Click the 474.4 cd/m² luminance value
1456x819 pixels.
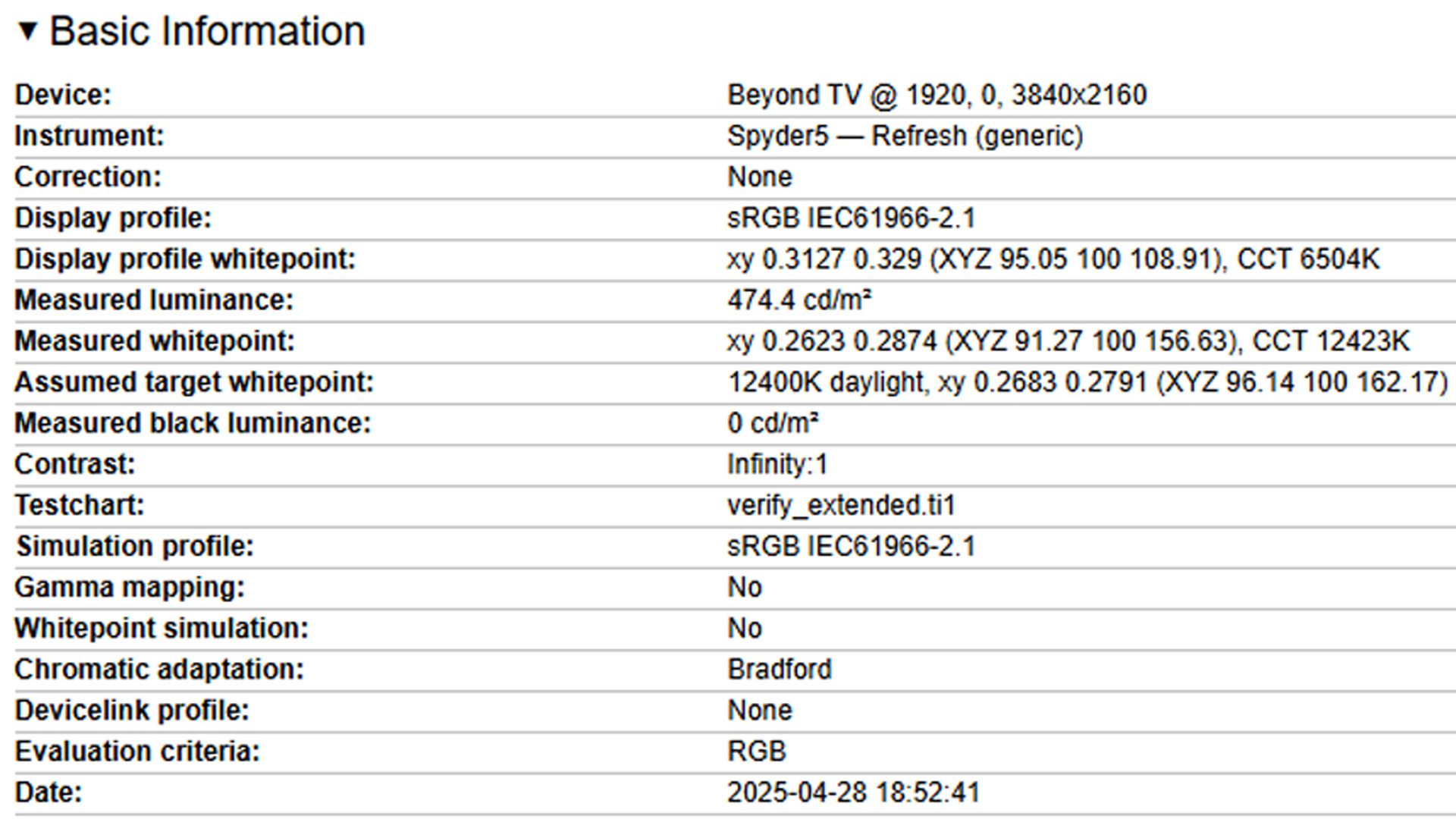(799, 300)
